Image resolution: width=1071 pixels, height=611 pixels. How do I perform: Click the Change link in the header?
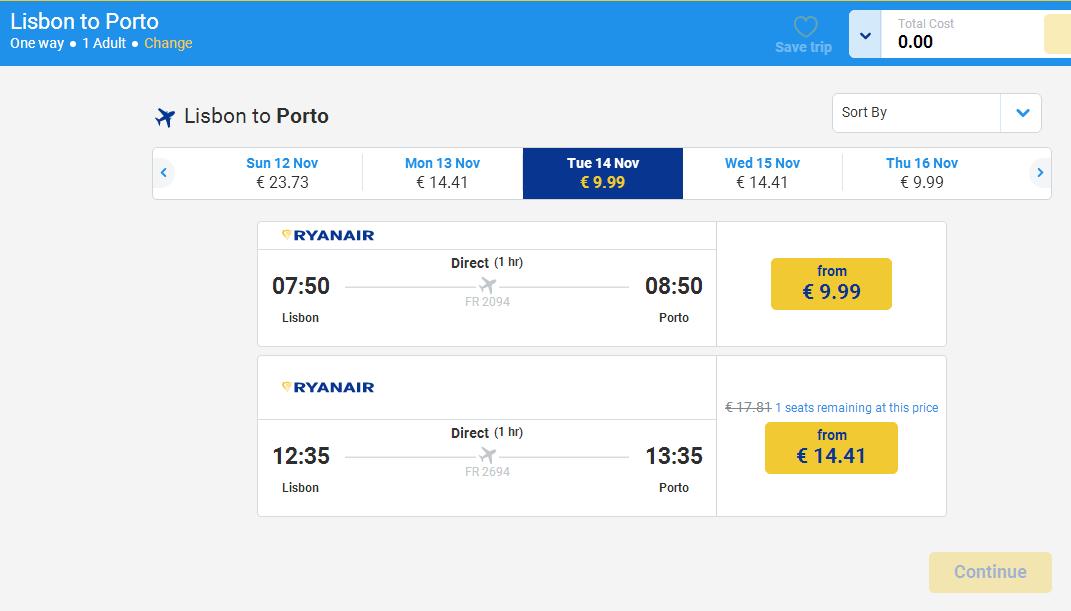pyautogui.click(x=168, y=43)
